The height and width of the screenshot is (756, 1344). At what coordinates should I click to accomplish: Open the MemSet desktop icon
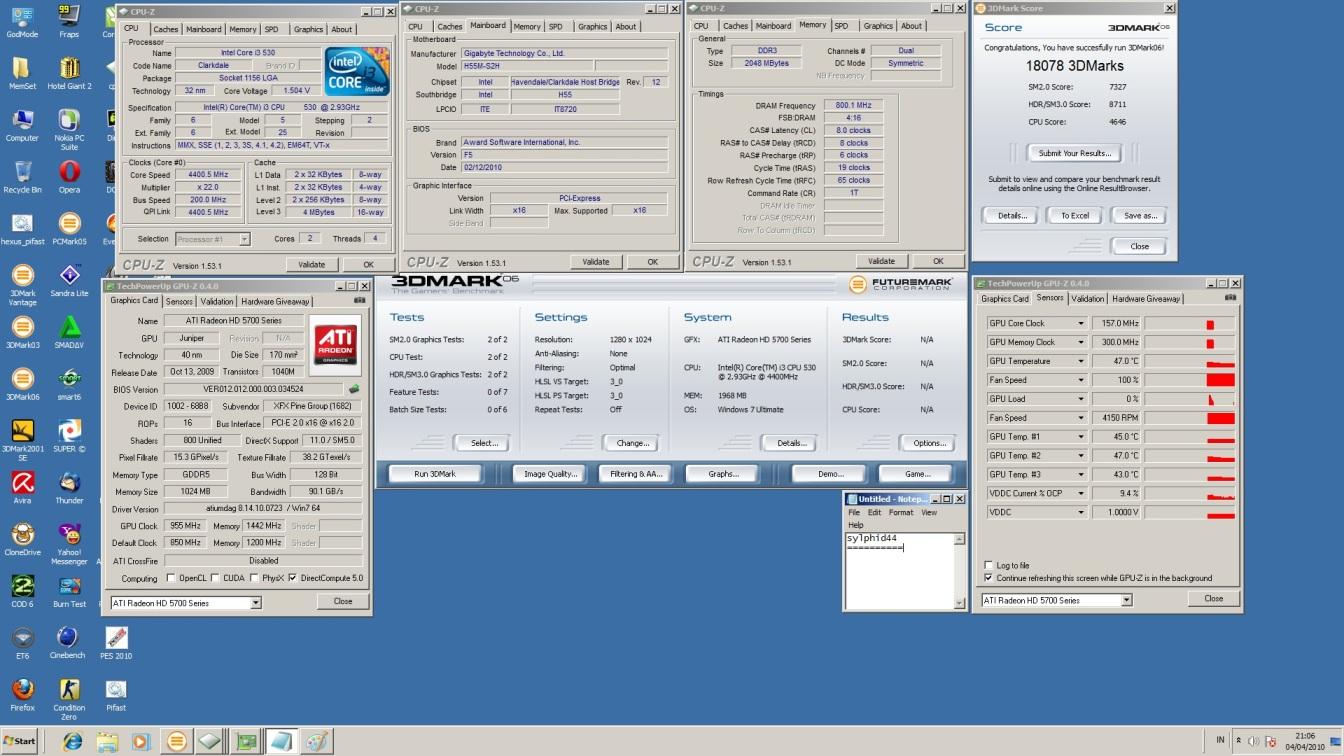click(x=21, y=72)
